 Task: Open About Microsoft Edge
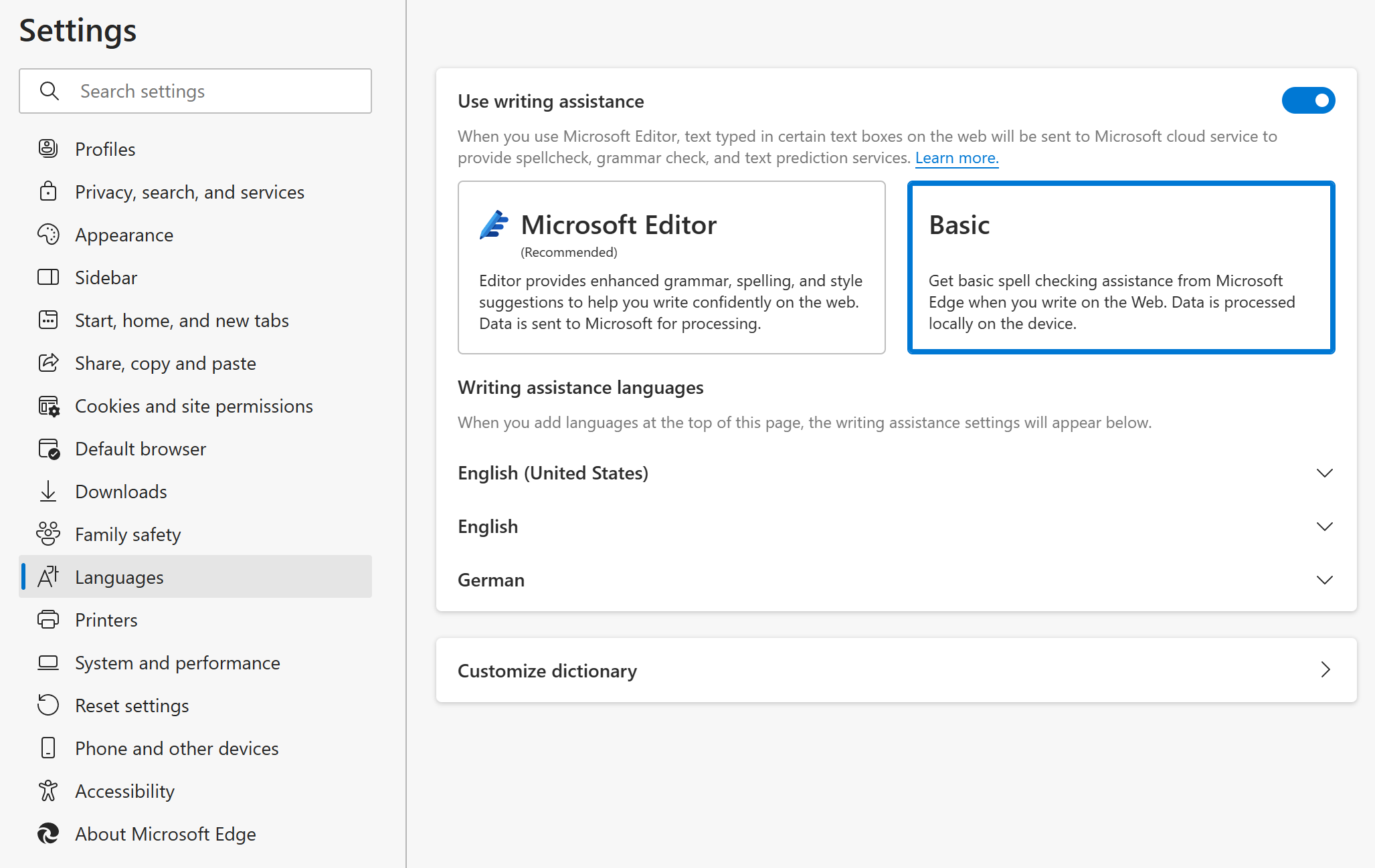coord(195,833)
